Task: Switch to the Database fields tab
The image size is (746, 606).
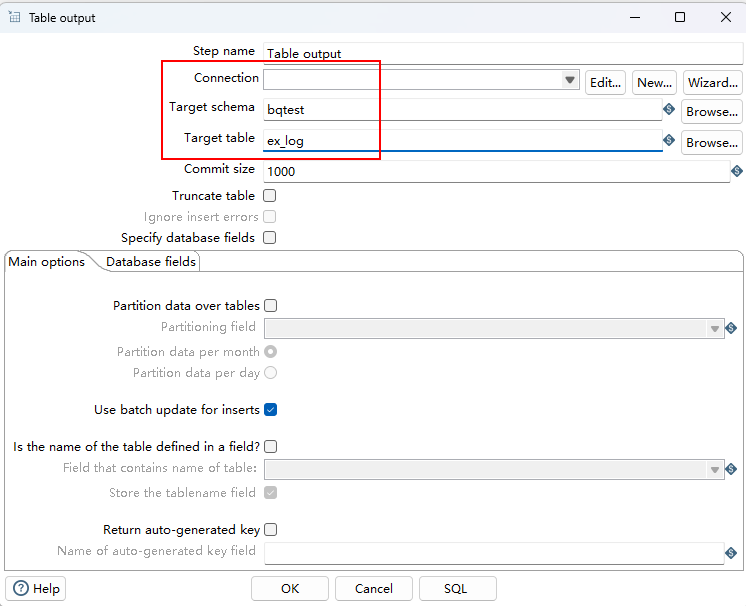Action: pos(151,262)
